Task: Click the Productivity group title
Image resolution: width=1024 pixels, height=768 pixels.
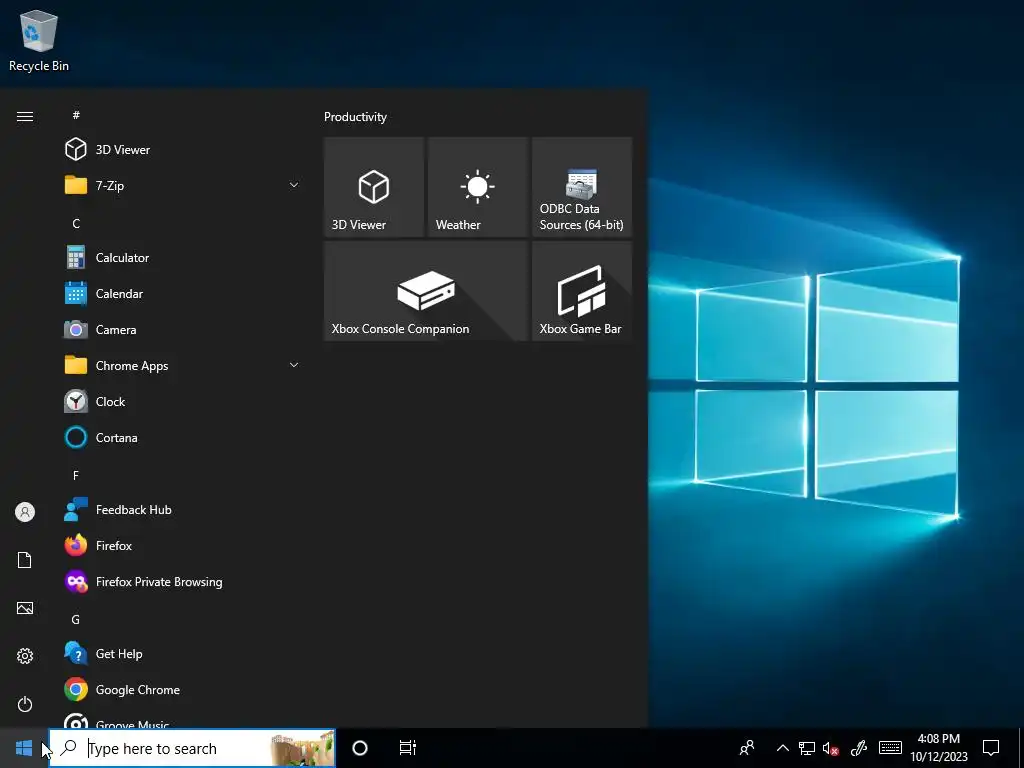Action: point(355,117)
